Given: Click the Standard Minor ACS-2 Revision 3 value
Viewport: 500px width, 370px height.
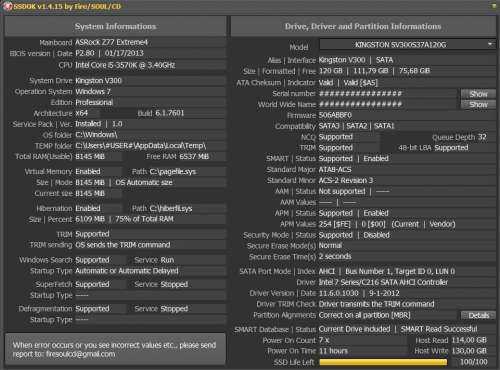Looking at the screenshot, I should pos(346,180).
